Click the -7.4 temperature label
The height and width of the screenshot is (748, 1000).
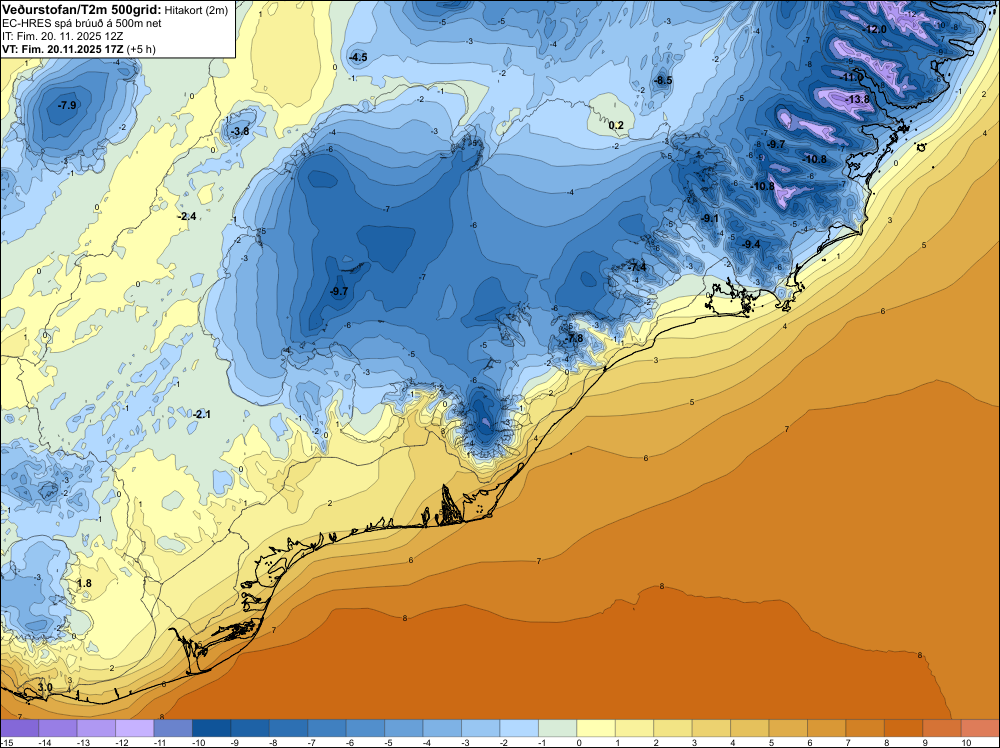coord(637,267)
